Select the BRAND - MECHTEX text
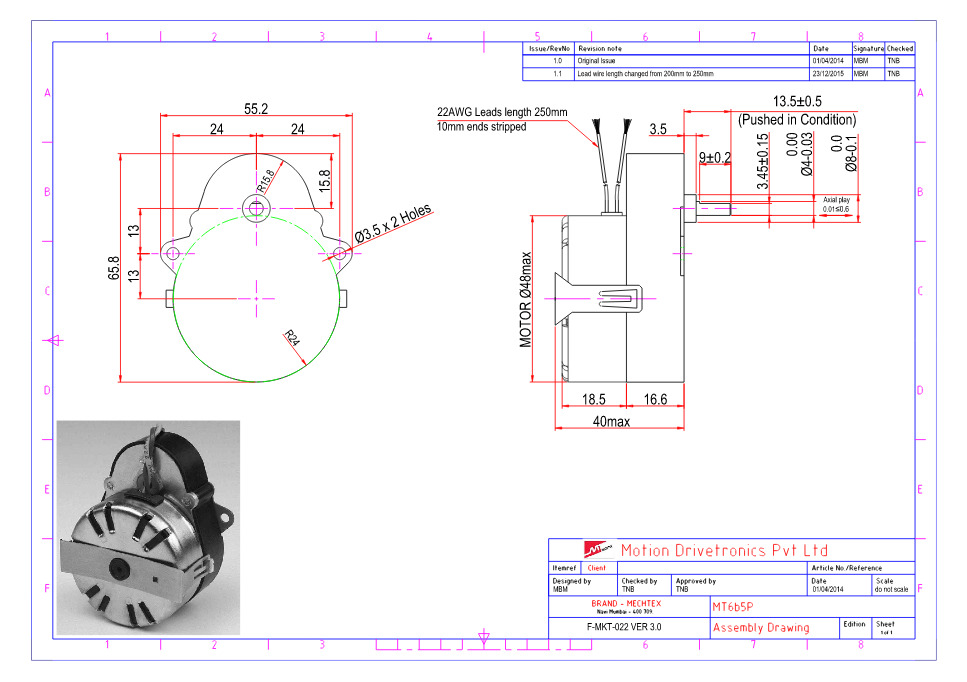 pyautogui.click(x=626, y=604)
